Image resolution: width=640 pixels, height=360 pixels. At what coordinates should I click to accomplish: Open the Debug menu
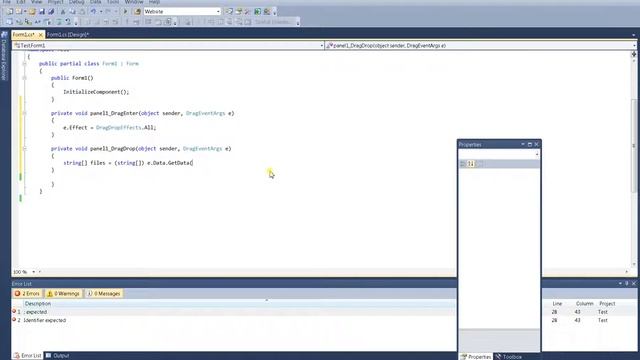click(76, 2)
